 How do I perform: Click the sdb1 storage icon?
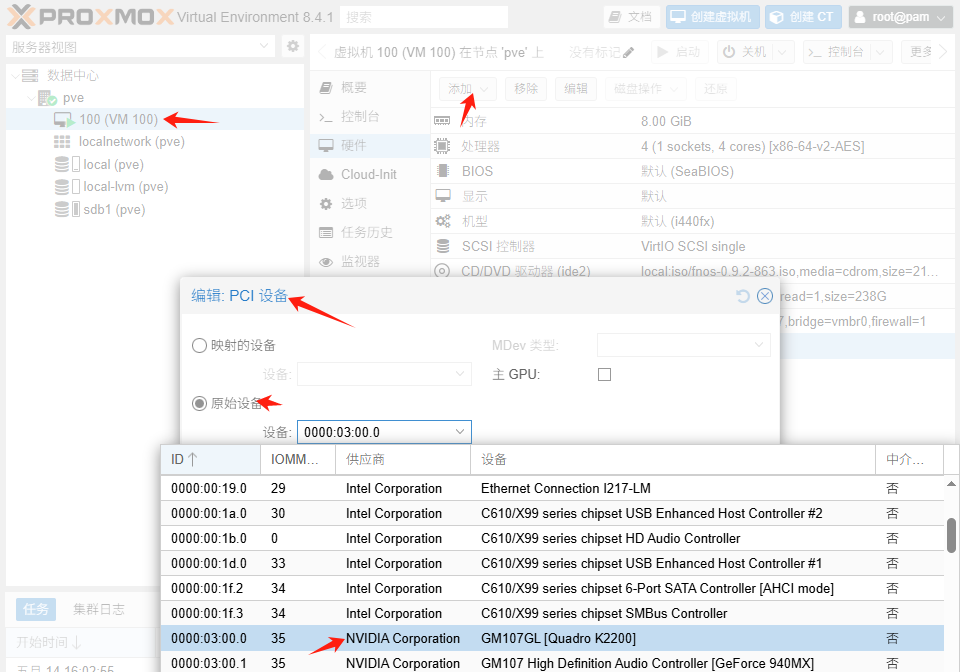pos(67,209)
